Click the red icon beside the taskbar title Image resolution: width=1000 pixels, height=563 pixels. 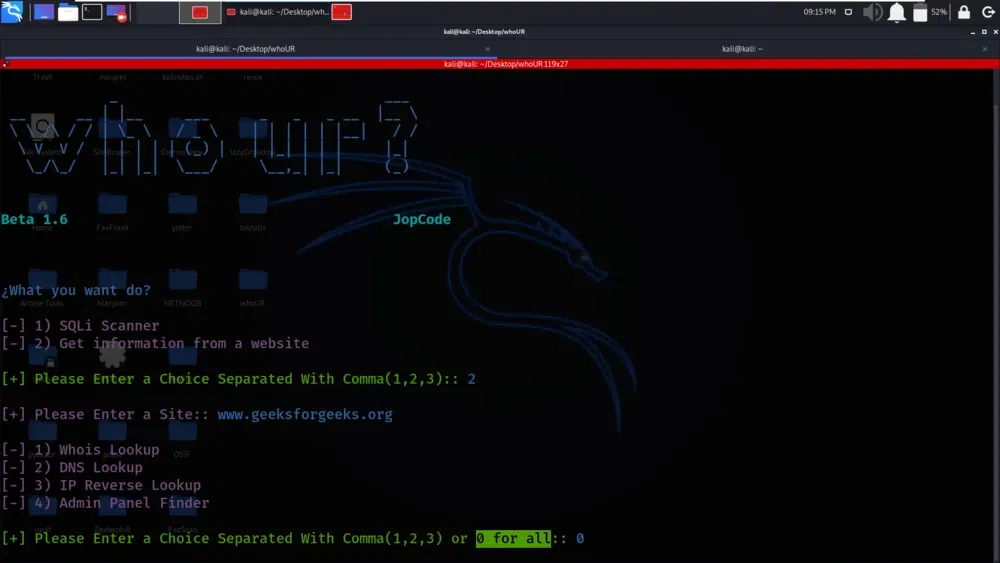342,12
